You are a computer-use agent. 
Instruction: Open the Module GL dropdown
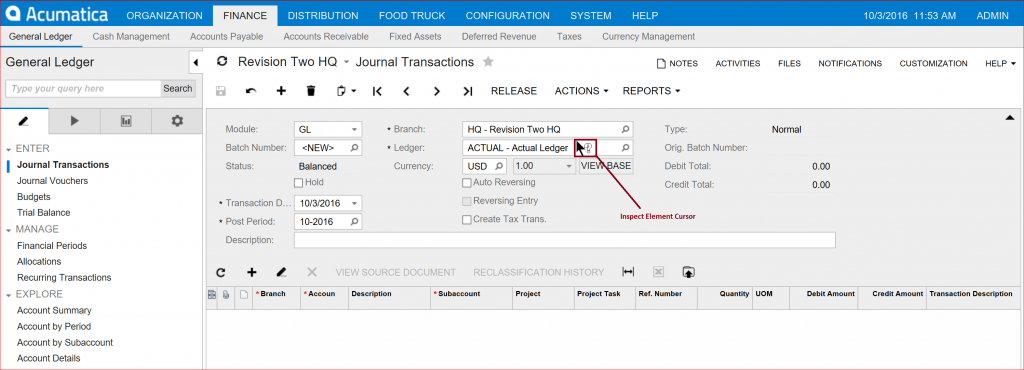click(x=355, y=130)
